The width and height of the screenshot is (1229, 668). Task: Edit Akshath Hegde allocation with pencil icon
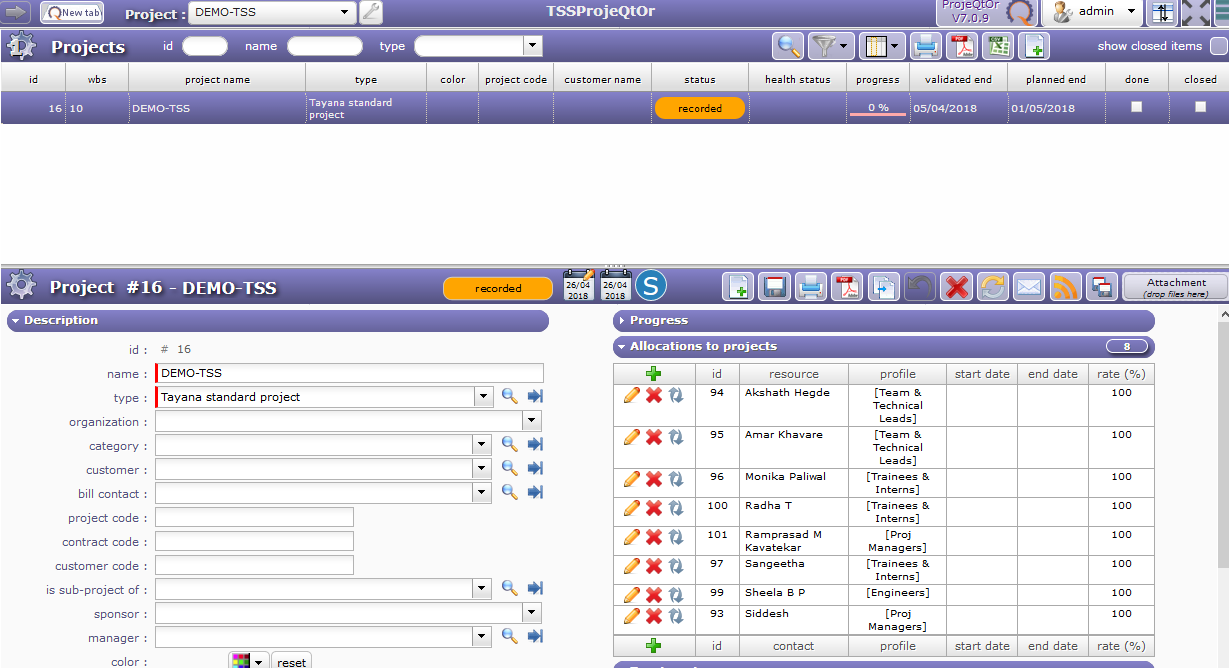tap(632, 396)
